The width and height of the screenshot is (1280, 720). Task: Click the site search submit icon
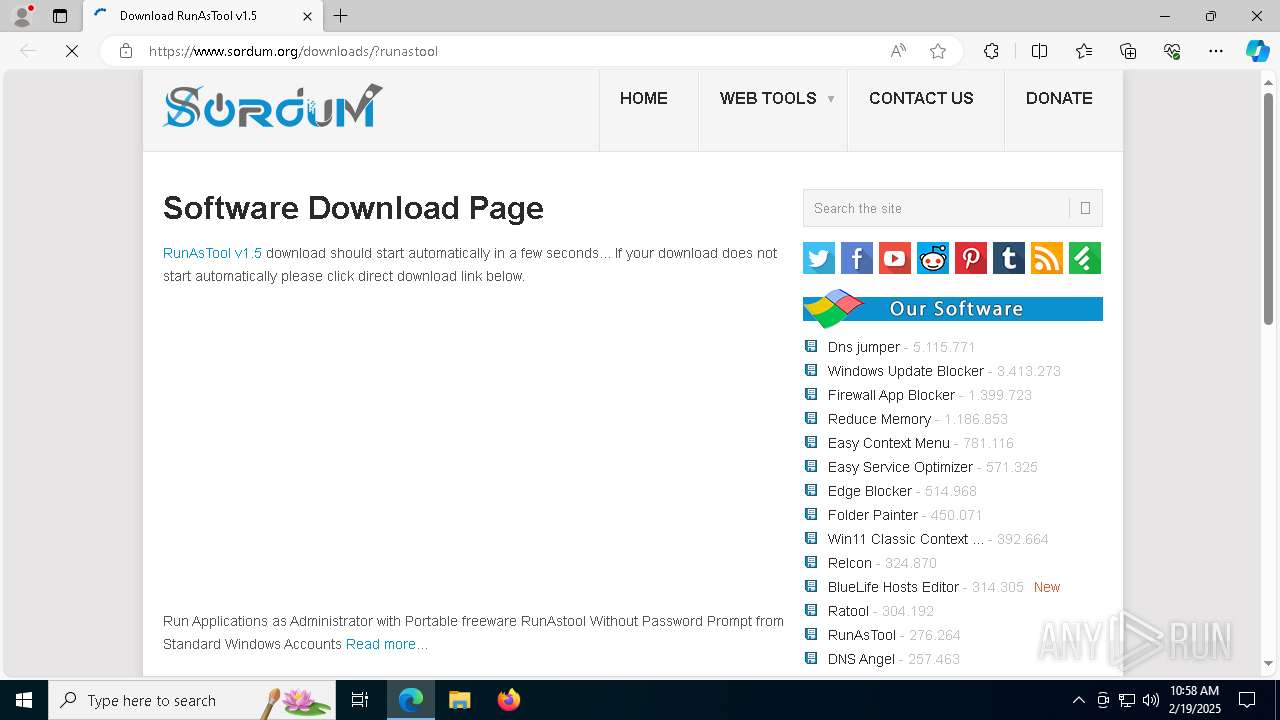coord(1085,208)
